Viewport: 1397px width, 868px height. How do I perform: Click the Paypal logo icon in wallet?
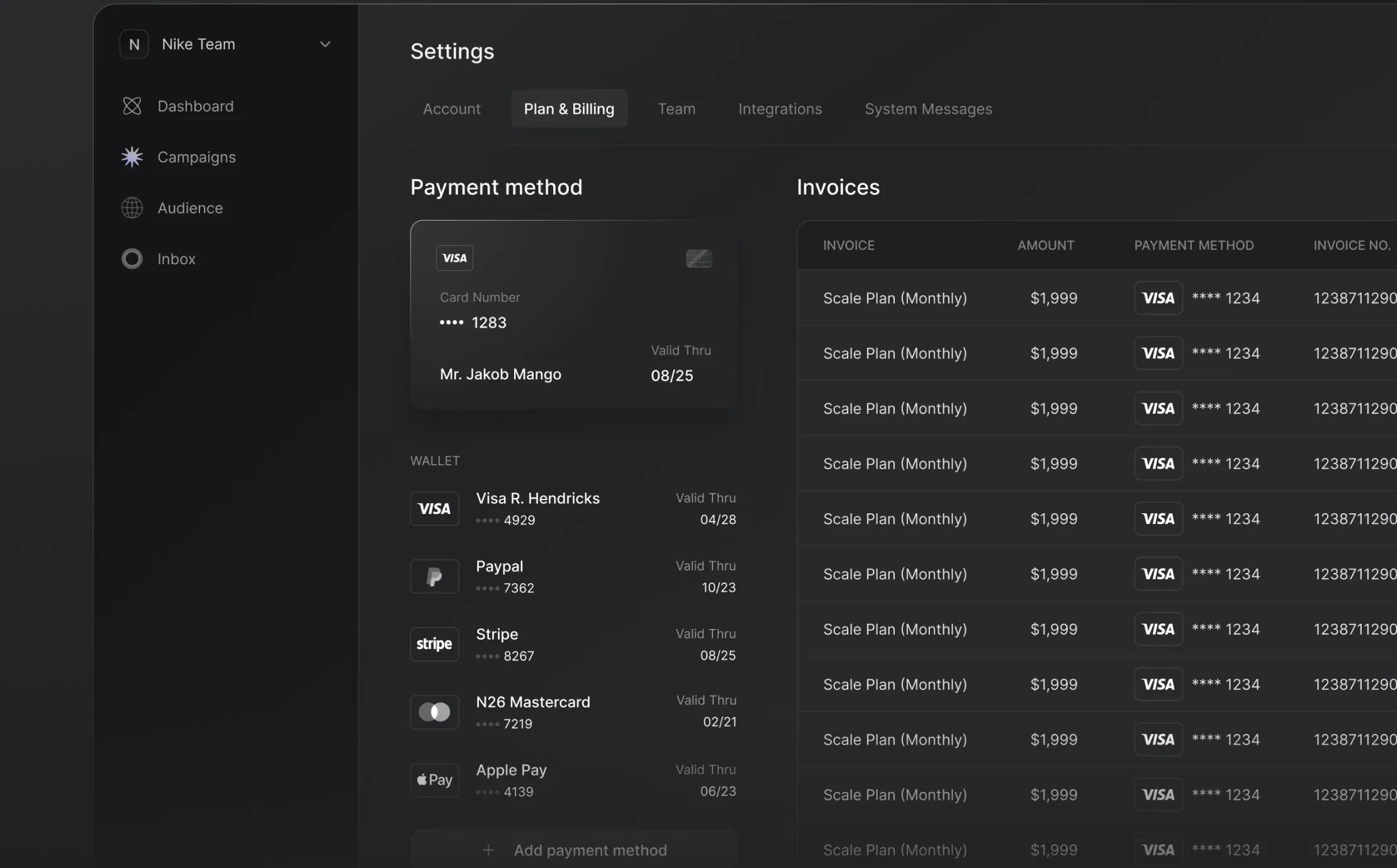click(434, 576)
